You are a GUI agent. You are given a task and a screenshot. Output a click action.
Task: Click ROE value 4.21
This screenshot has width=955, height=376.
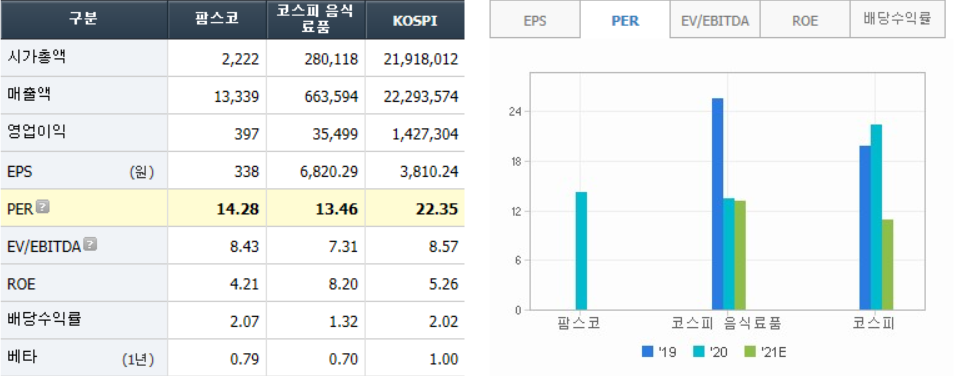tap(244, 285)
